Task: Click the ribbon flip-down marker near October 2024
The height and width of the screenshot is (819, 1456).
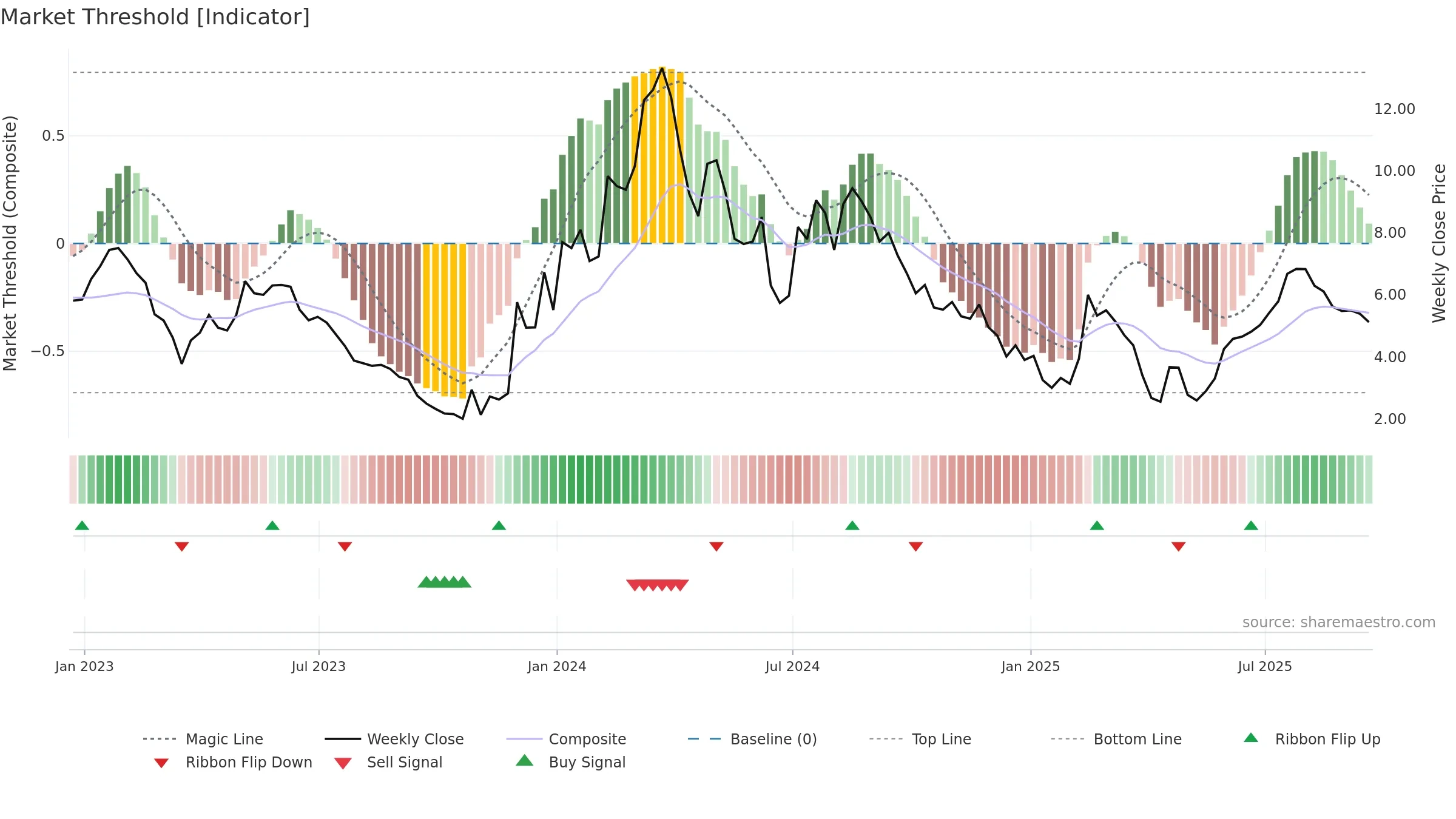Action: (916, 547)
